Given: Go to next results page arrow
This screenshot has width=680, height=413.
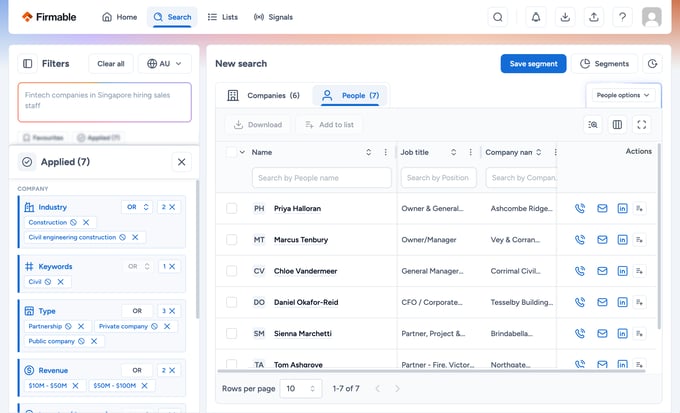Looking at the screenshot, I should tap(397, 389).
